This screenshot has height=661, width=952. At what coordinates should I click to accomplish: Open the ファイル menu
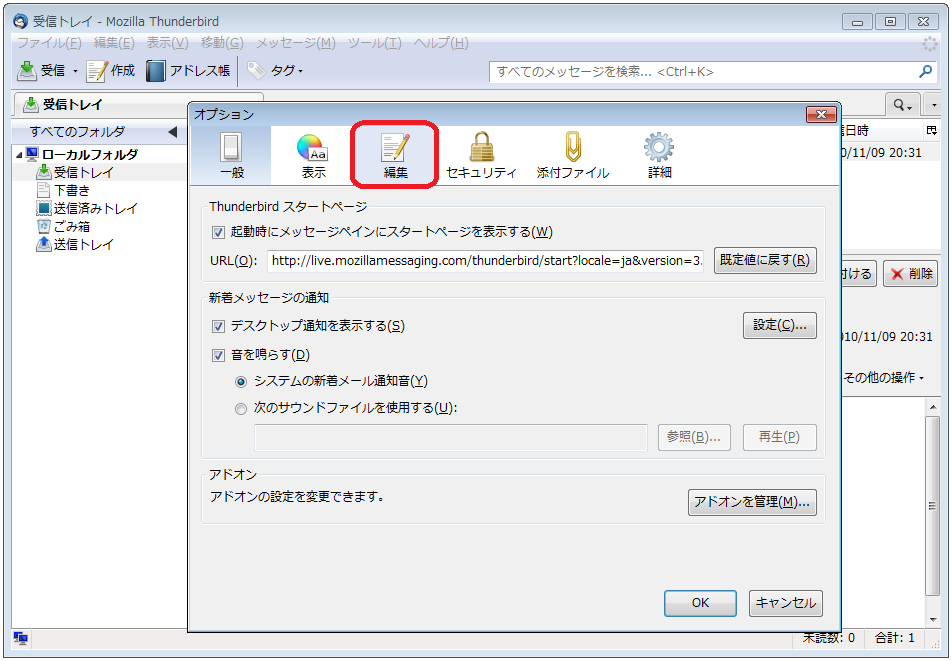click(x=49, y=43)
